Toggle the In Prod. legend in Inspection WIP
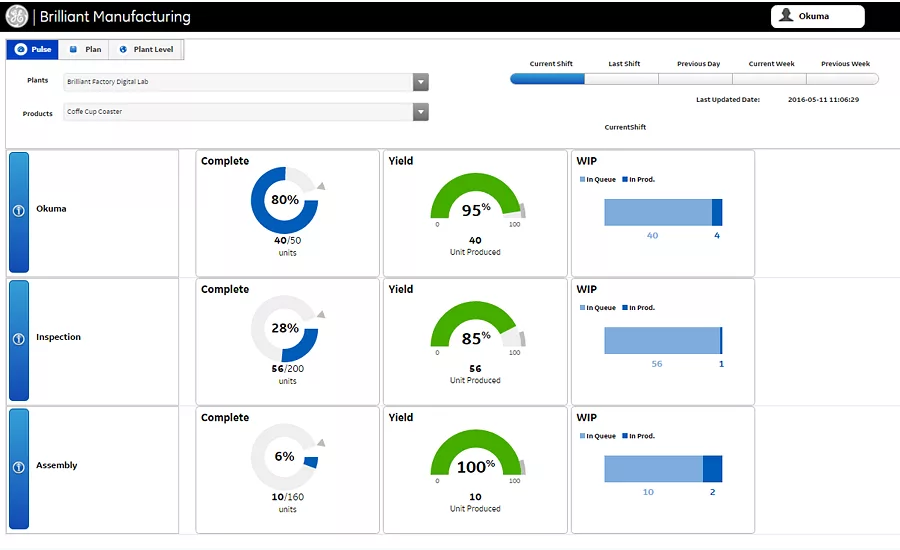Image resolution: width=900 pixels, height=550 pixels. tap(638, 308)
